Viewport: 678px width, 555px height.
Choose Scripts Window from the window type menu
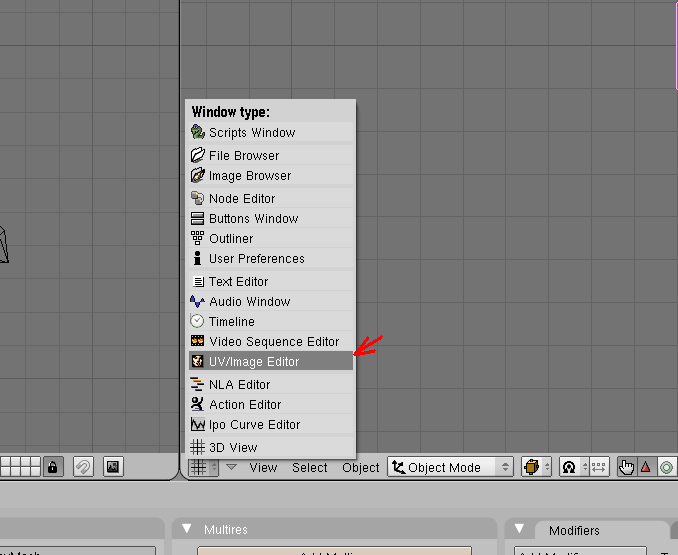point(271,132)
